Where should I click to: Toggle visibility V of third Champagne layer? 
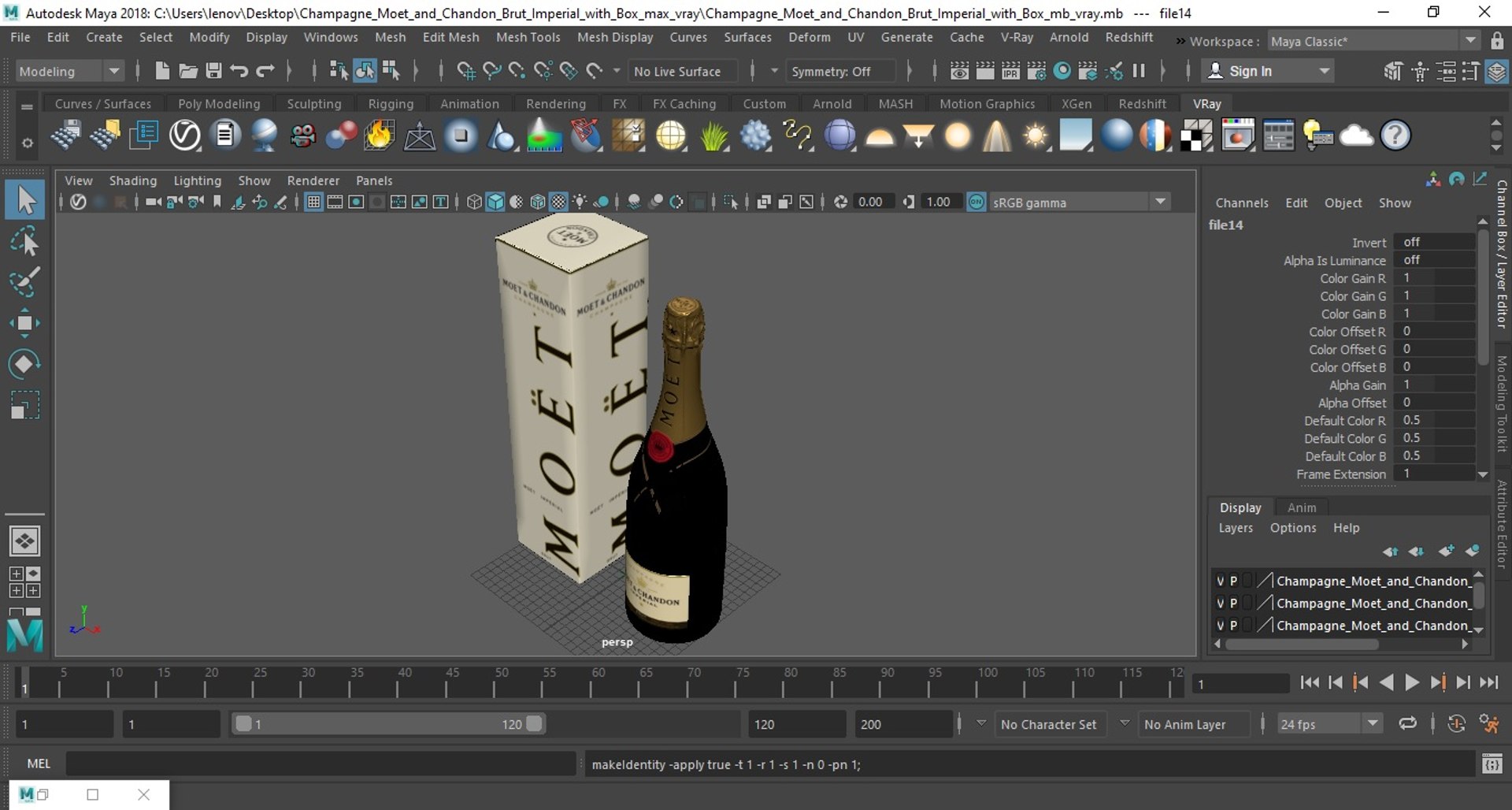click(1221, 625)
